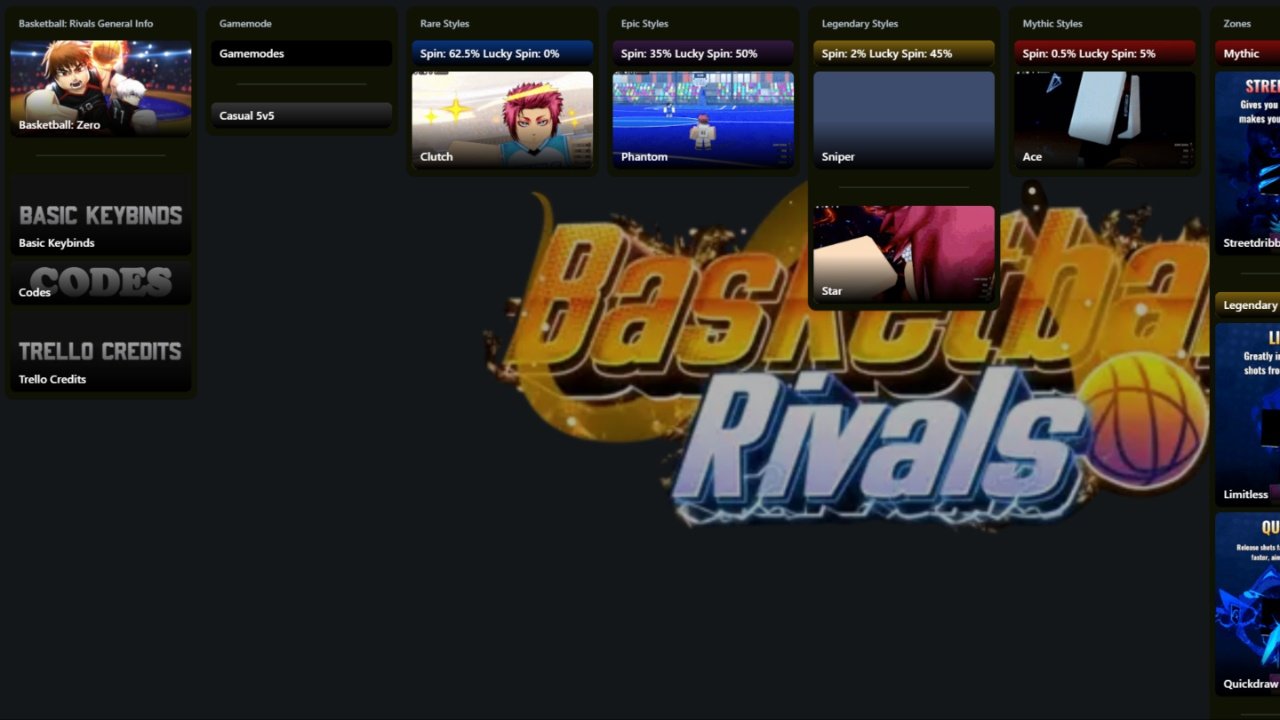Open the Sniper style card
1280x720 pixels.
[x=904, y=120]
